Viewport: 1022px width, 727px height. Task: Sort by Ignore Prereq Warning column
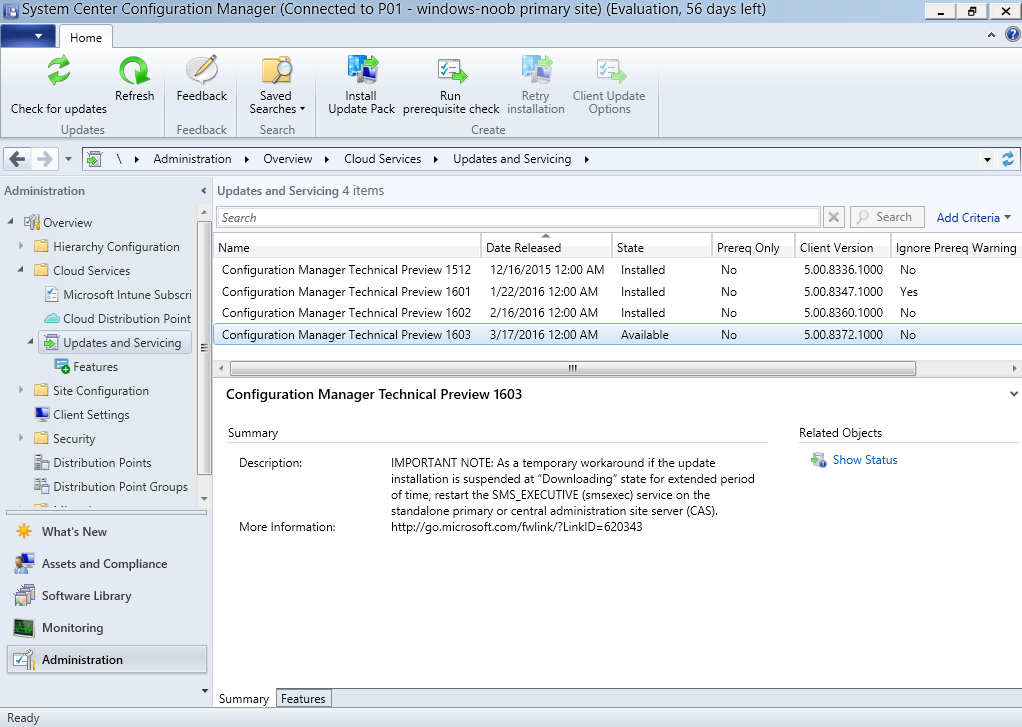click(956, 247)
